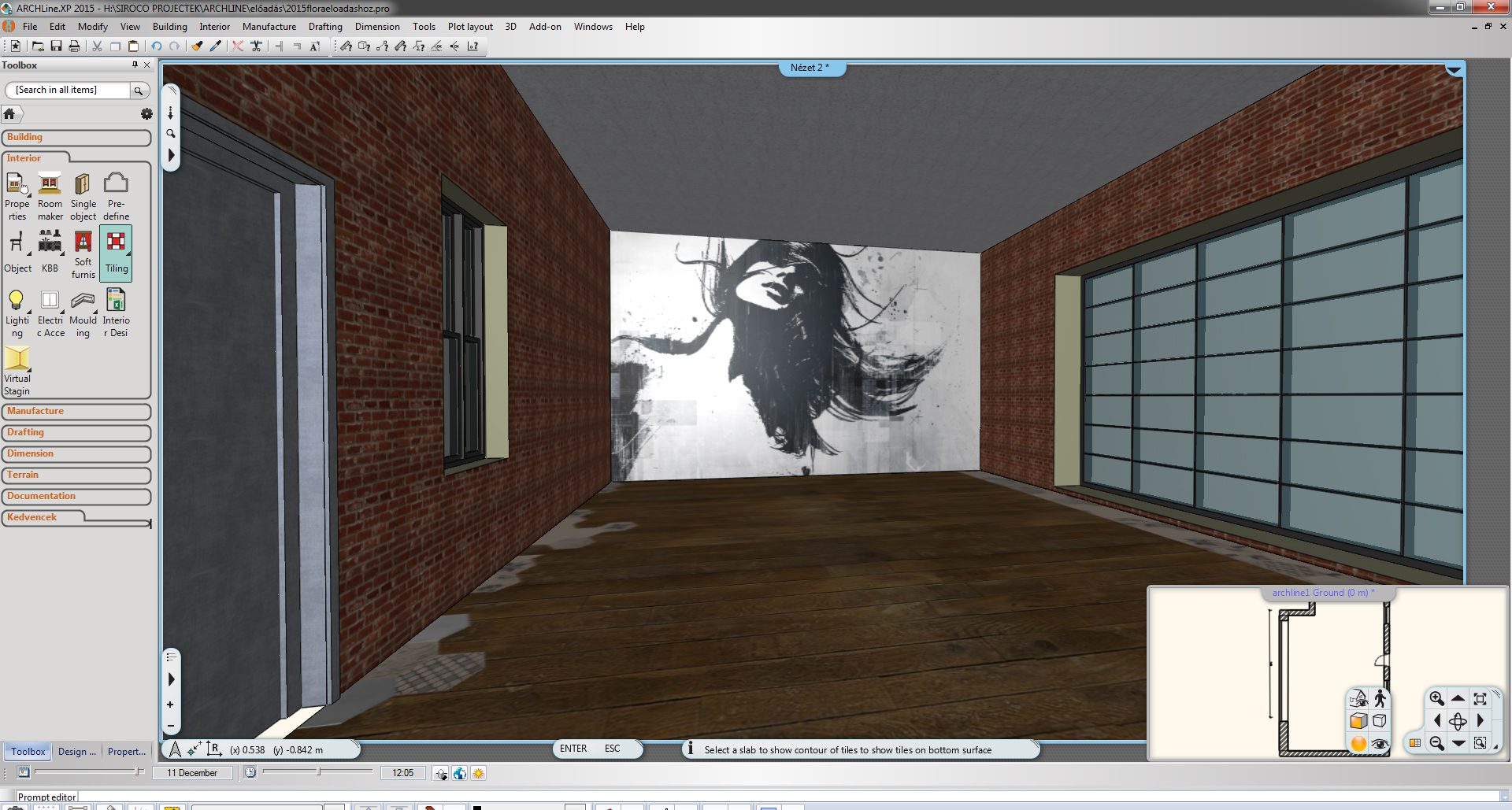Viewport: 1512px width, 810px height.
Task: Toggle the globe location icon
Action: 460,773
